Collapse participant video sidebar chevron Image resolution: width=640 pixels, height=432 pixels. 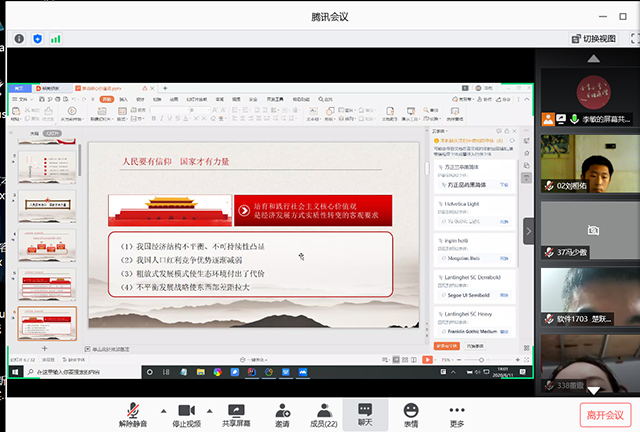[x=529, y=229]
